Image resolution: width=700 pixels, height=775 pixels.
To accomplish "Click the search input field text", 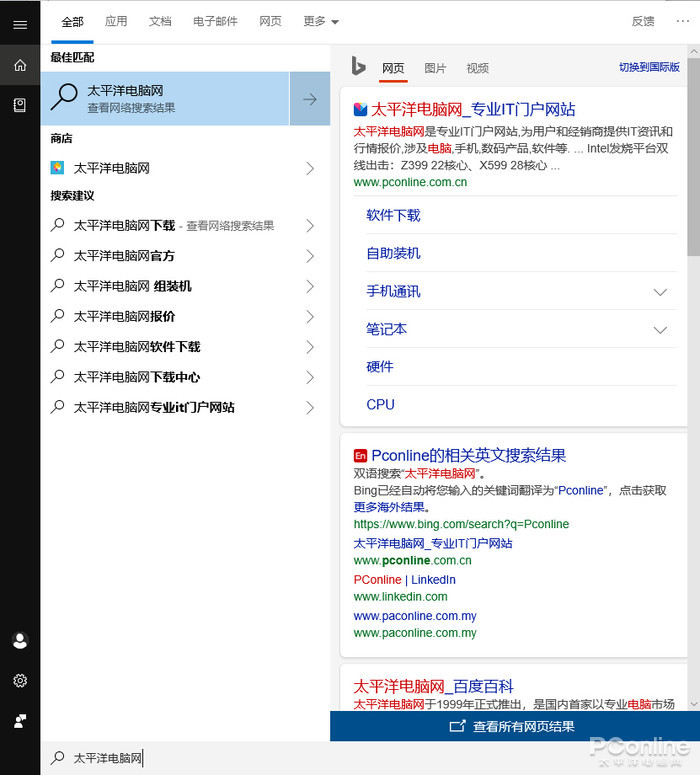I will 107,758.
